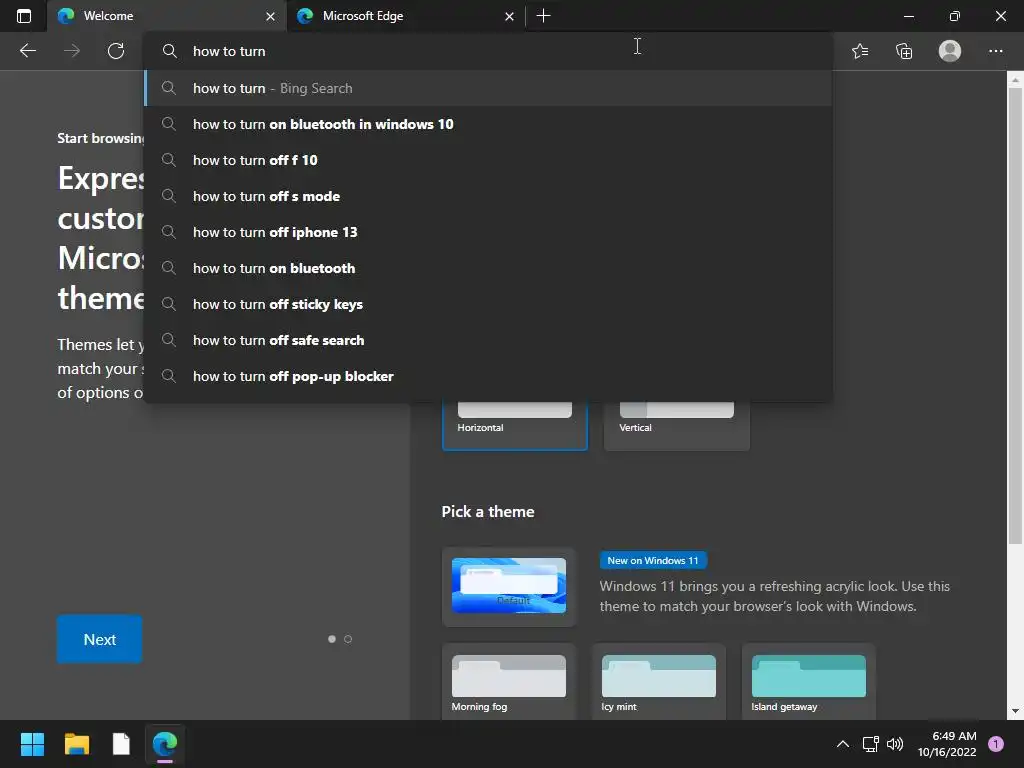This screenshot has width=1024, height=768.
Task: Choose suggestion 'how to turn off s mode'
Action: click(x=488, y=196)
